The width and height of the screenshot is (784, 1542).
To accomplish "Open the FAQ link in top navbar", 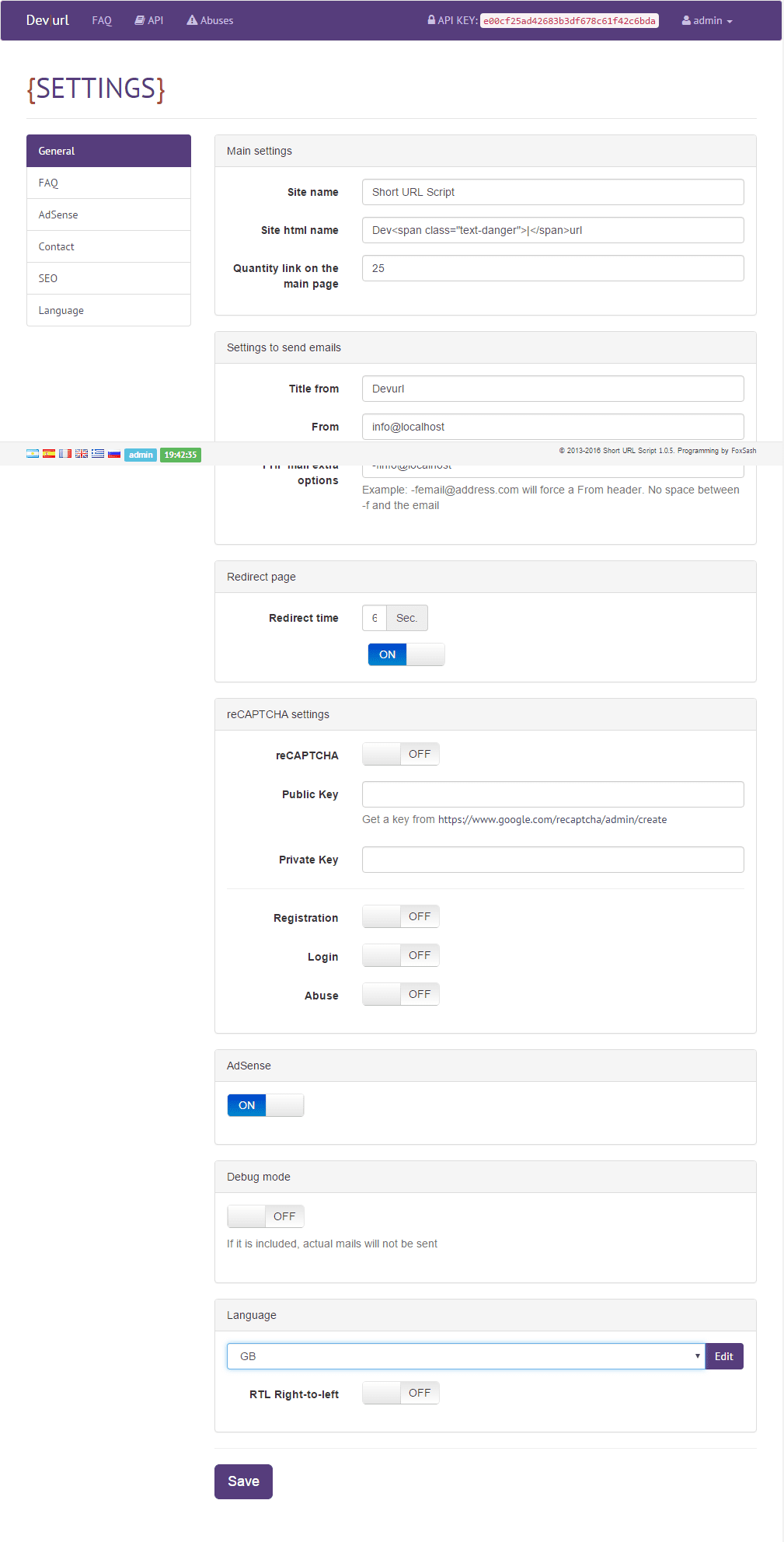I will tap(102, 20).
